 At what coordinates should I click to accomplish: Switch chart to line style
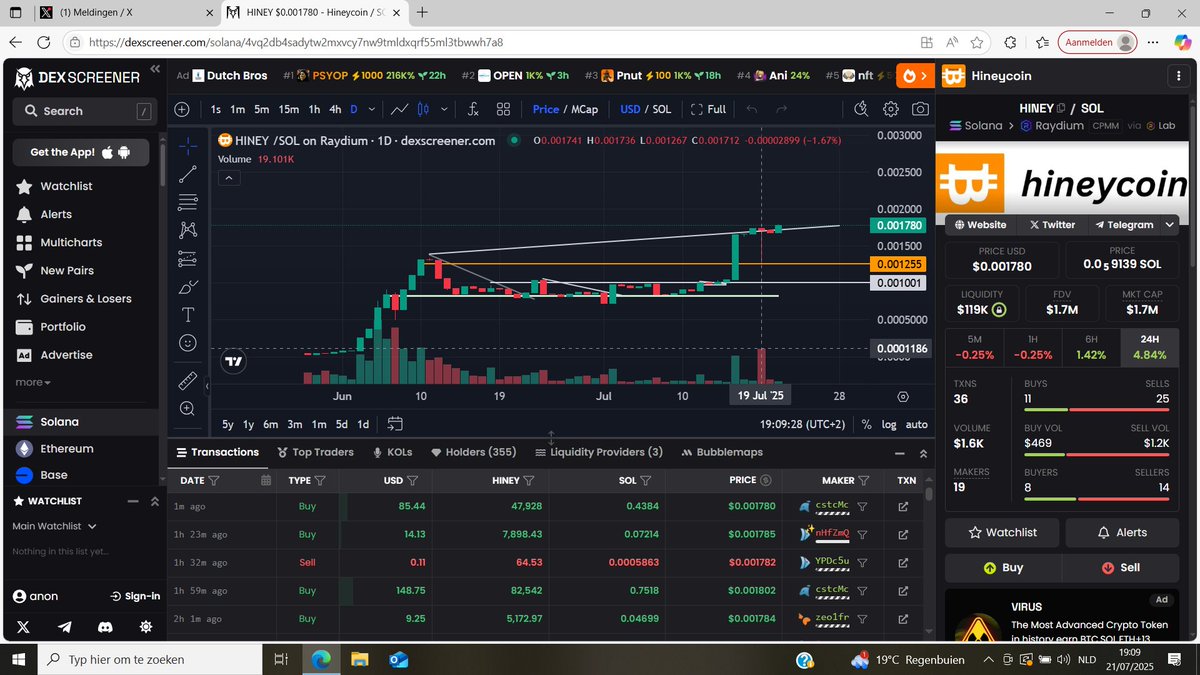399,109
